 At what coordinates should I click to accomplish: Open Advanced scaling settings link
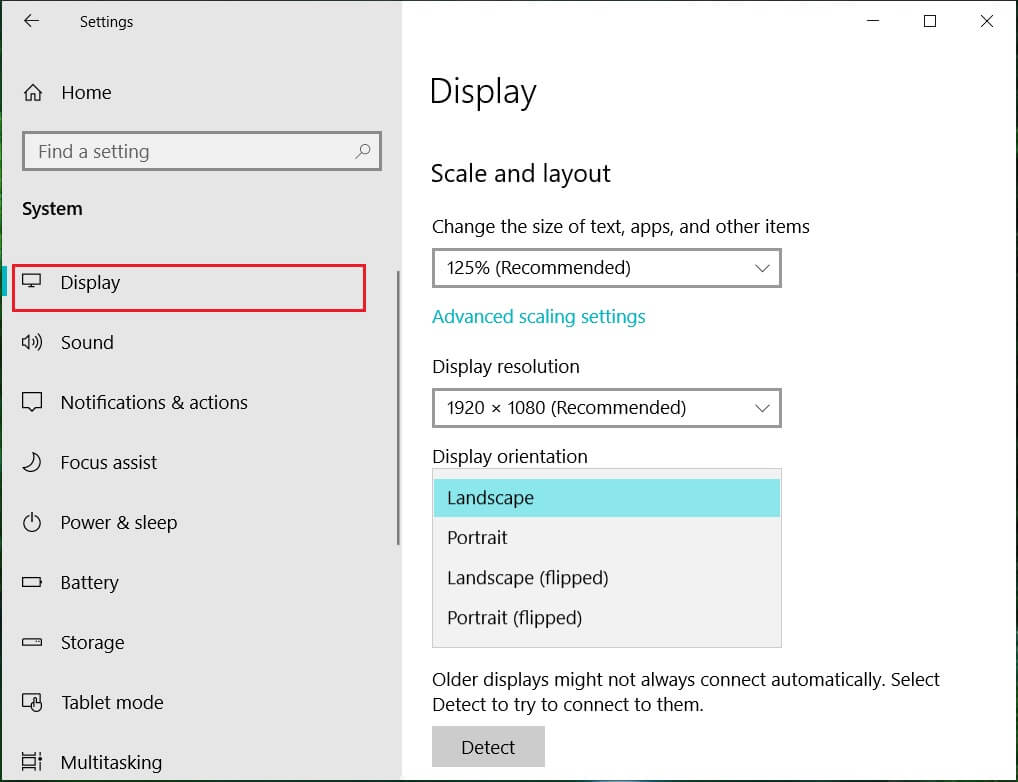(x=539, y=316)
